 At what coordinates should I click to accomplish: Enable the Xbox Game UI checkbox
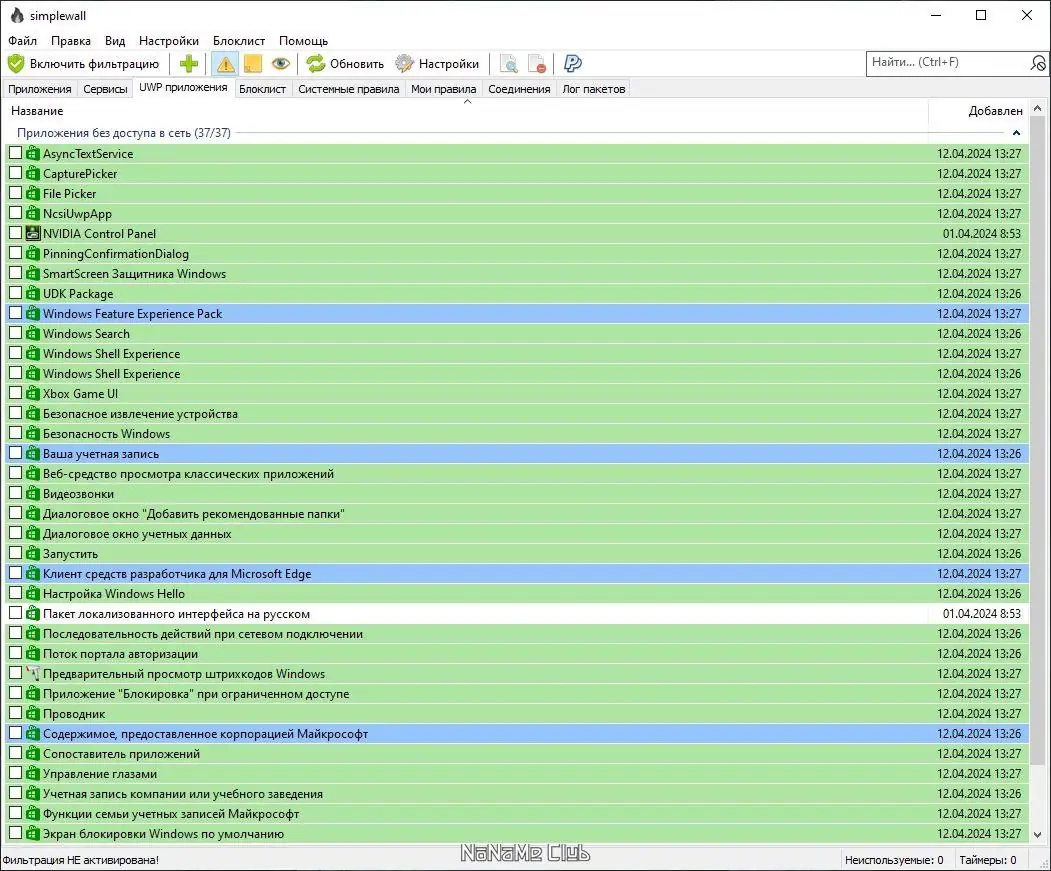[15, 393]
